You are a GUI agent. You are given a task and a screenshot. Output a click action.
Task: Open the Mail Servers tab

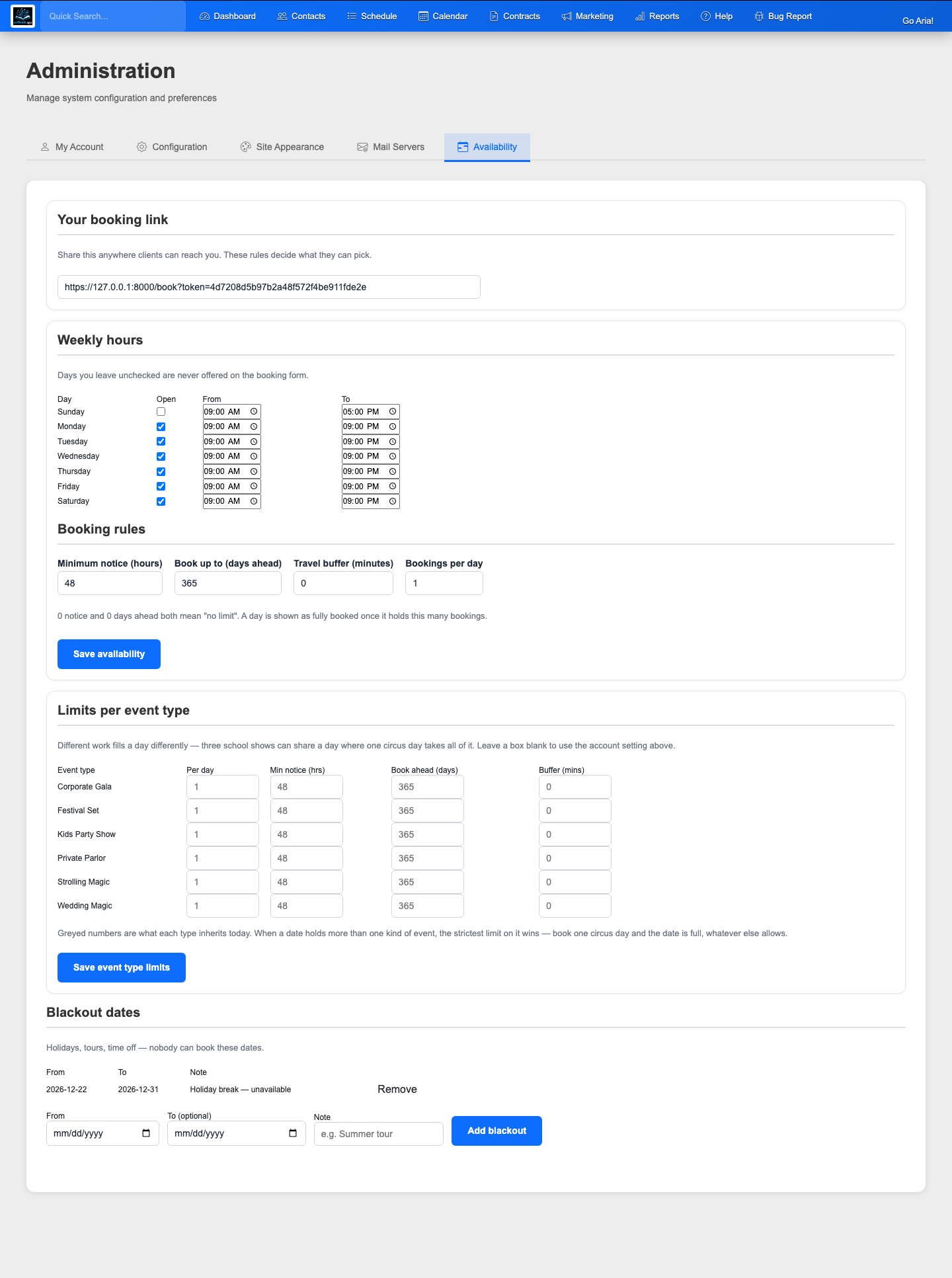tap(391, 147)
